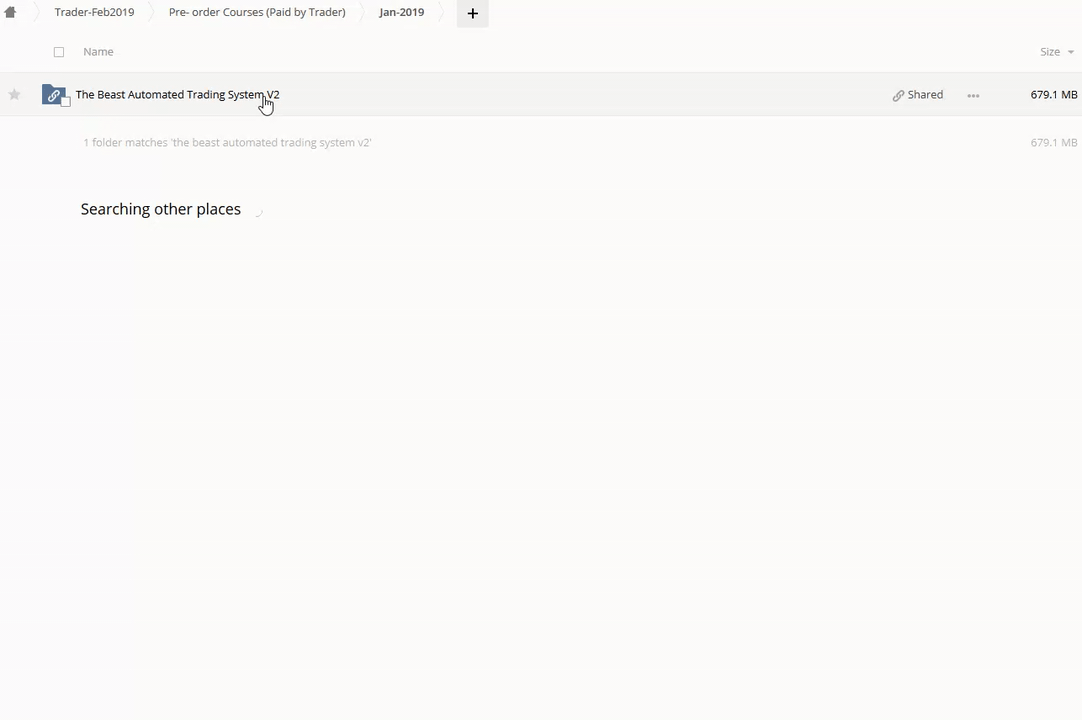The image size is (1082, 720).
Task: Navigate to the Trader-Feb2019 breadcrumb
Action: pyautogui.click(x=94, y=12)
